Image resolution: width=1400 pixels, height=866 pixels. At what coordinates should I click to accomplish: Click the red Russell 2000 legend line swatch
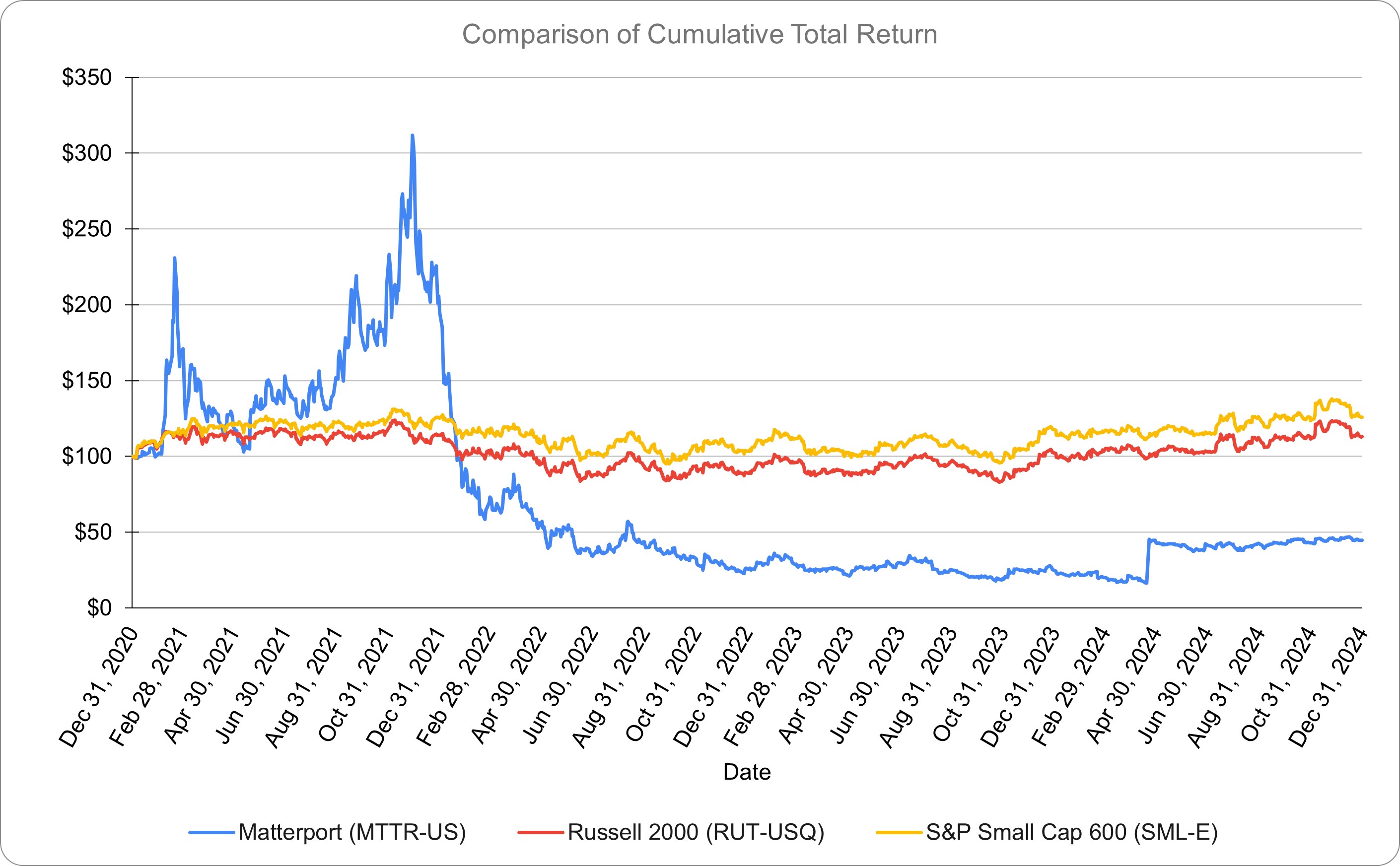pyautogui.click(x=541, y=832)
